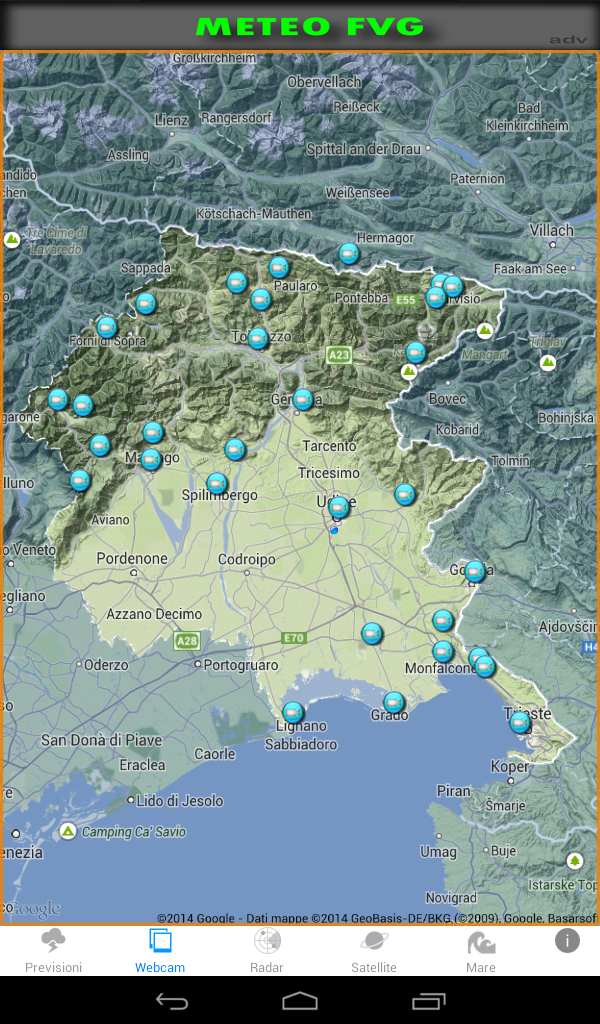Tap the webcam marker east of Udine

[405, 494]
